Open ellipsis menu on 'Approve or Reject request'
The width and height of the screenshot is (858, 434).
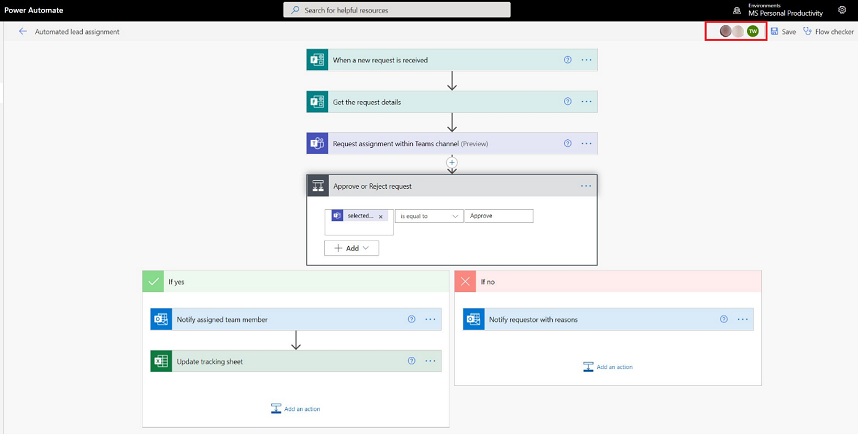point(586,186)
